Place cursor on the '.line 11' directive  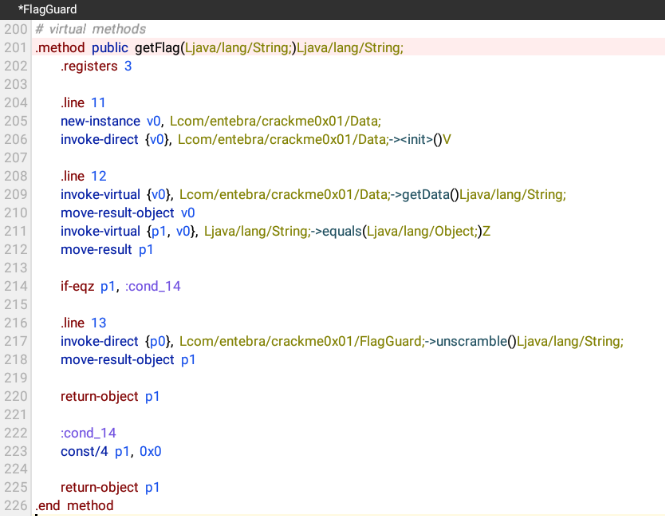(x=83, y=103)
